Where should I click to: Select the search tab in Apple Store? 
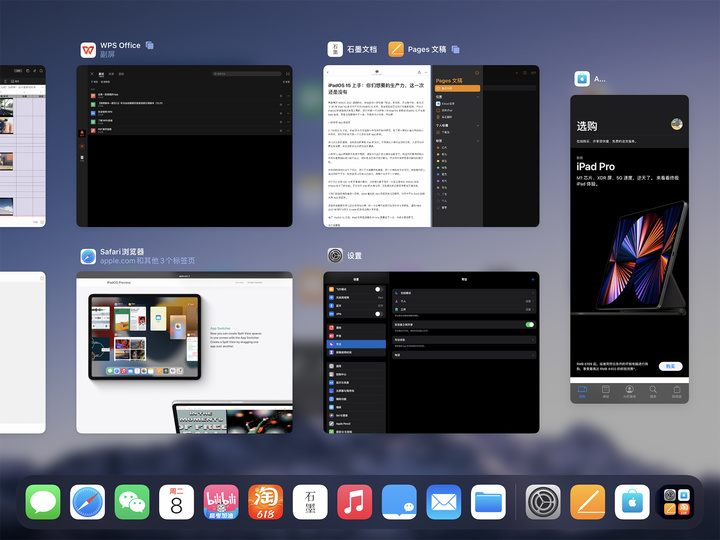coord(653,390)
